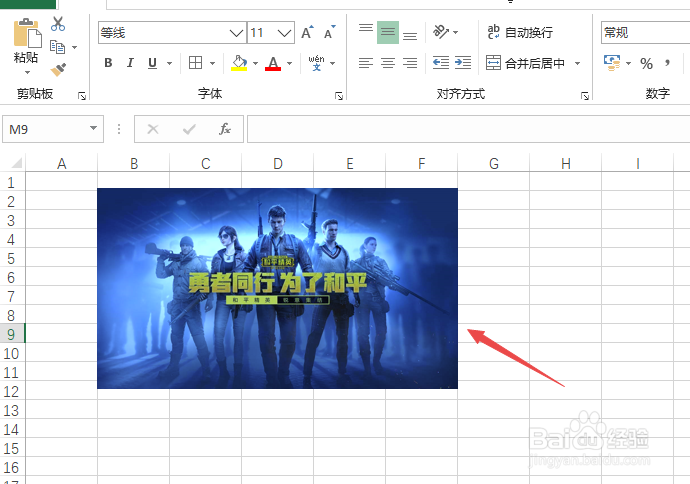Select row 14 header
Image resolution: width=690 pixels, height=484 pixels.
(12, 429)
